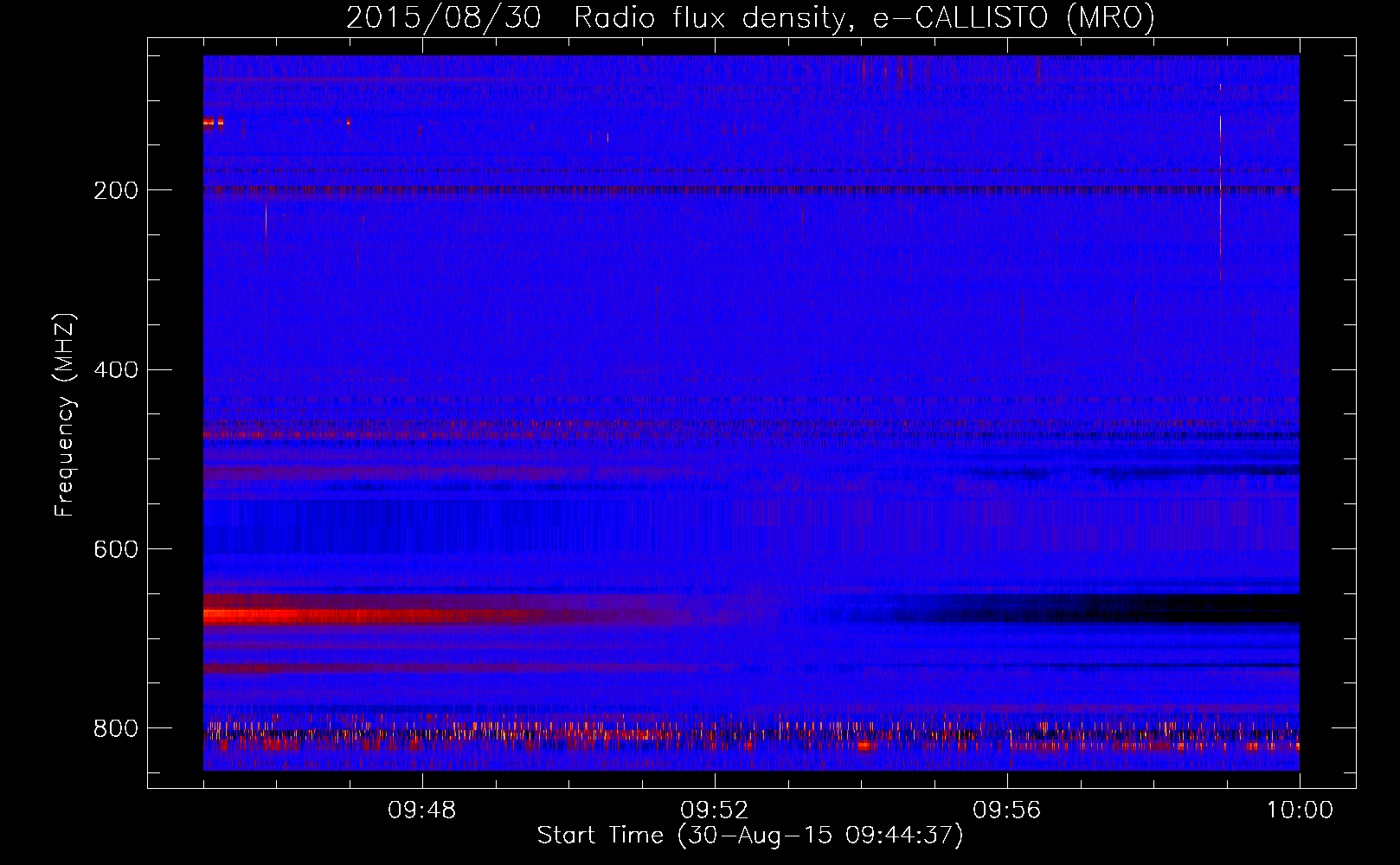The height and width of the screenshot is (865, 1400).
Task: Click the 800 frequency tick label
Action: 116,728
